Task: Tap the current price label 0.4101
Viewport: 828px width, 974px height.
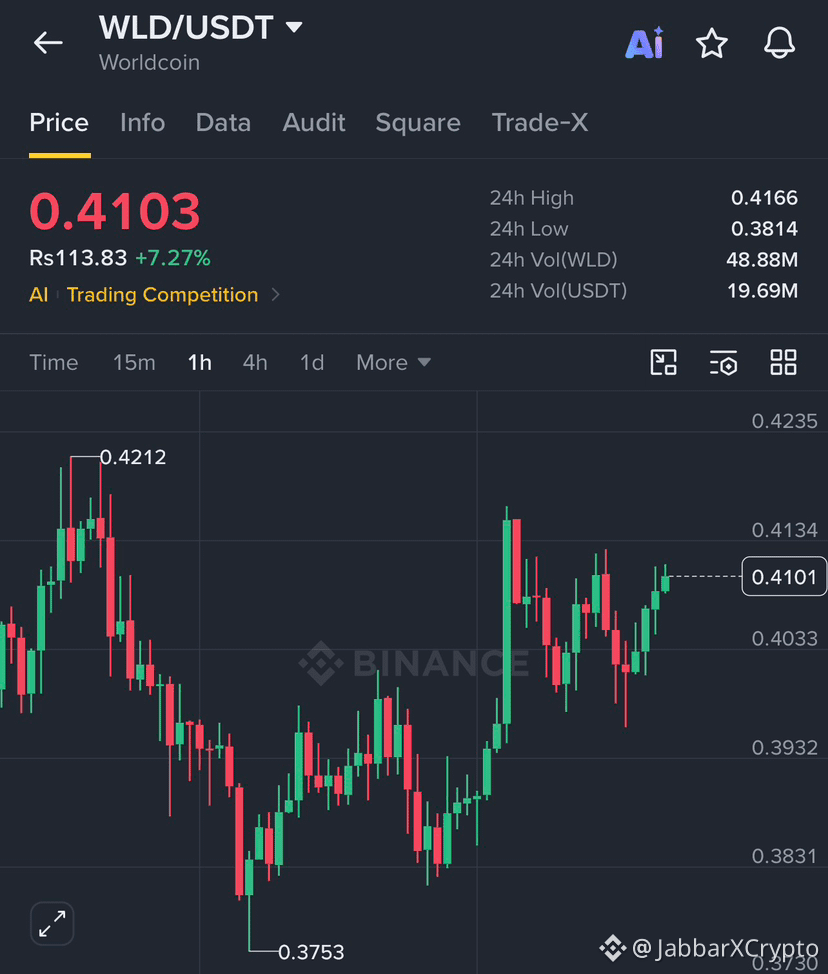Action: (784, 576)
